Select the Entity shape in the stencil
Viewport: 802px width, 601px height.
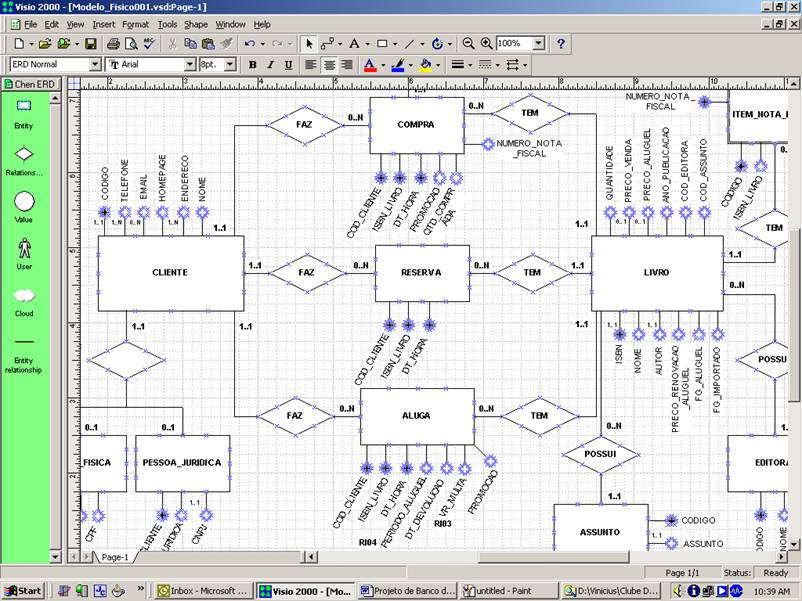tap(23, 106)
